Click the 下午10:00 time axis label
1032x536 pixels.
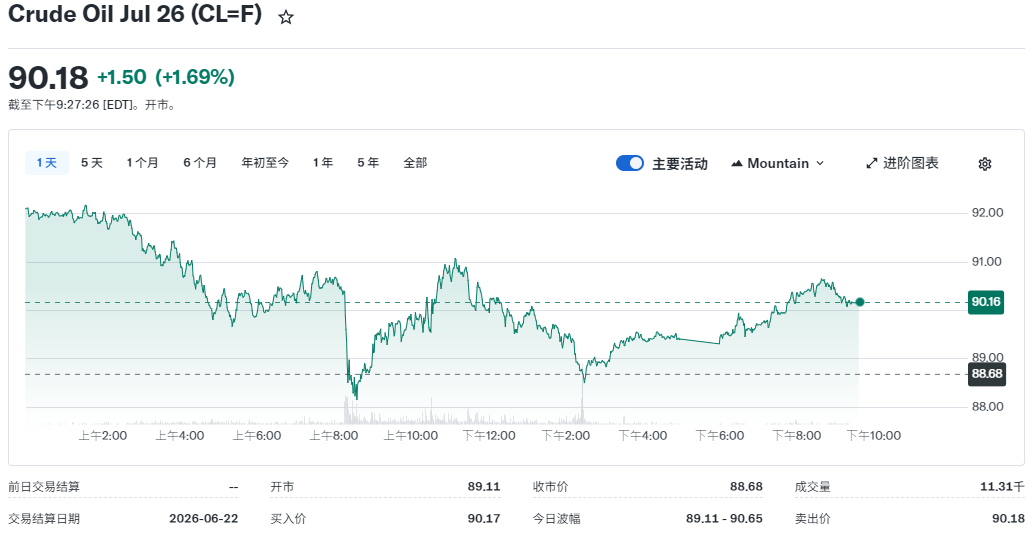click(x=873, y=436)
